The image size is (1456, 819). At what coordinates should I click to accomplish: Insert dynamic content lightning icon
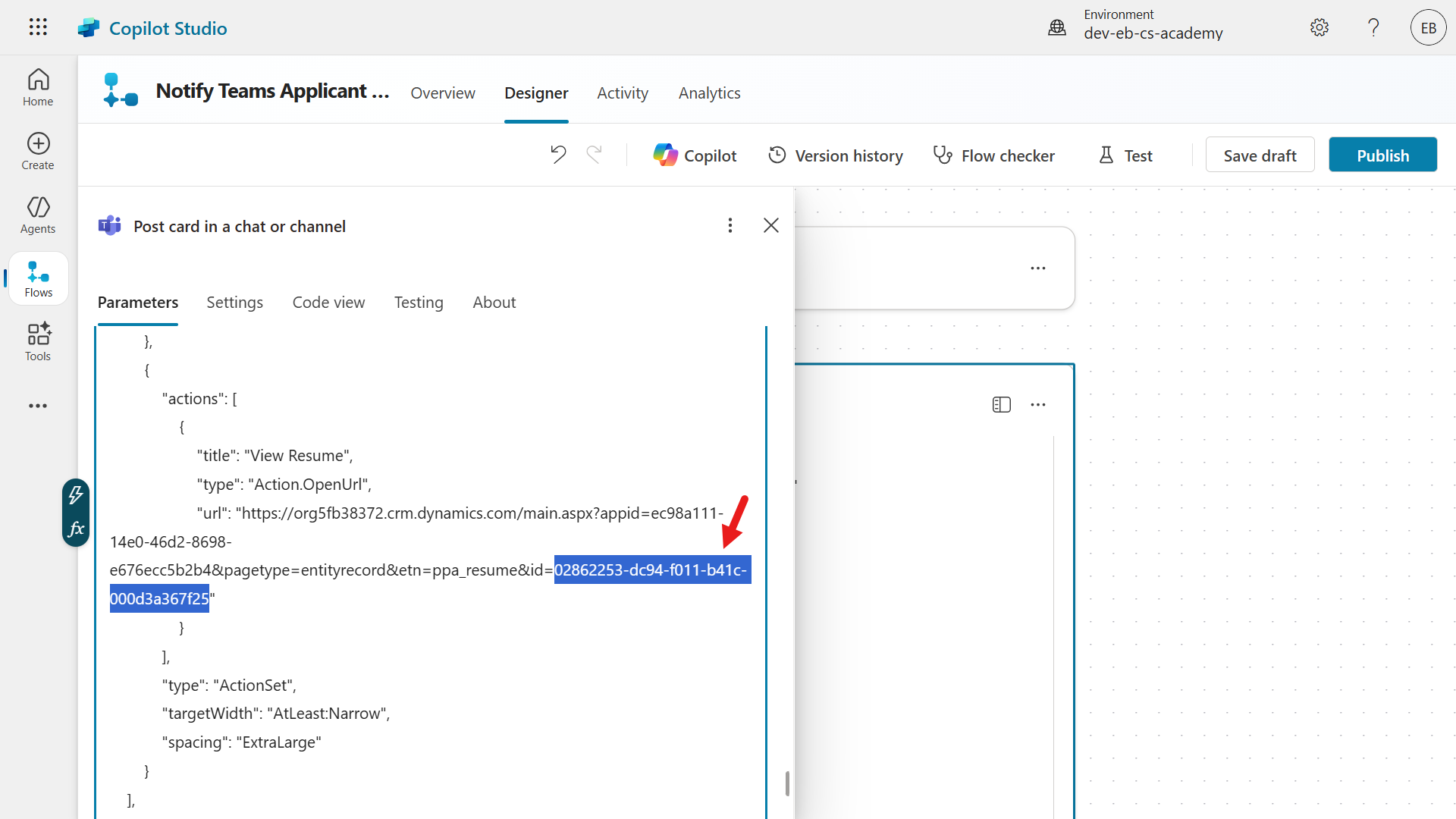(x=76, y=495)
